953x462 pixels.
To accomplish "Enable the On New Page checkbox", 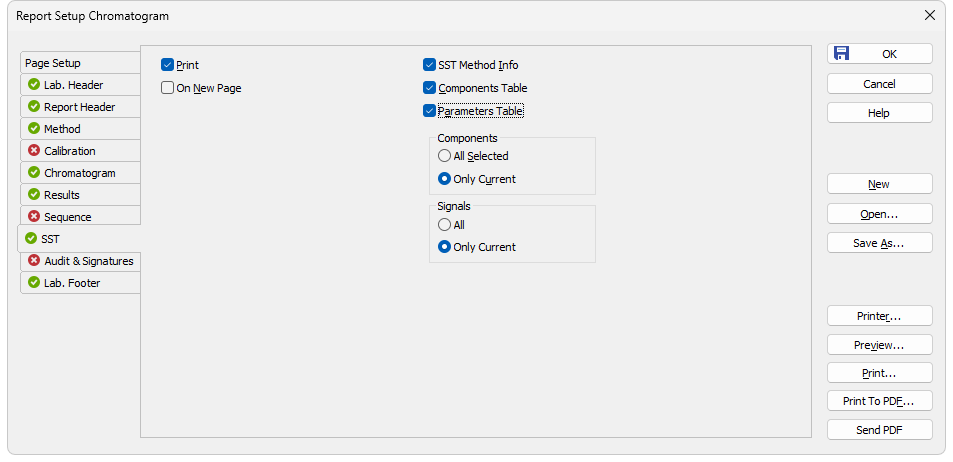I will (x=168, y=88).
